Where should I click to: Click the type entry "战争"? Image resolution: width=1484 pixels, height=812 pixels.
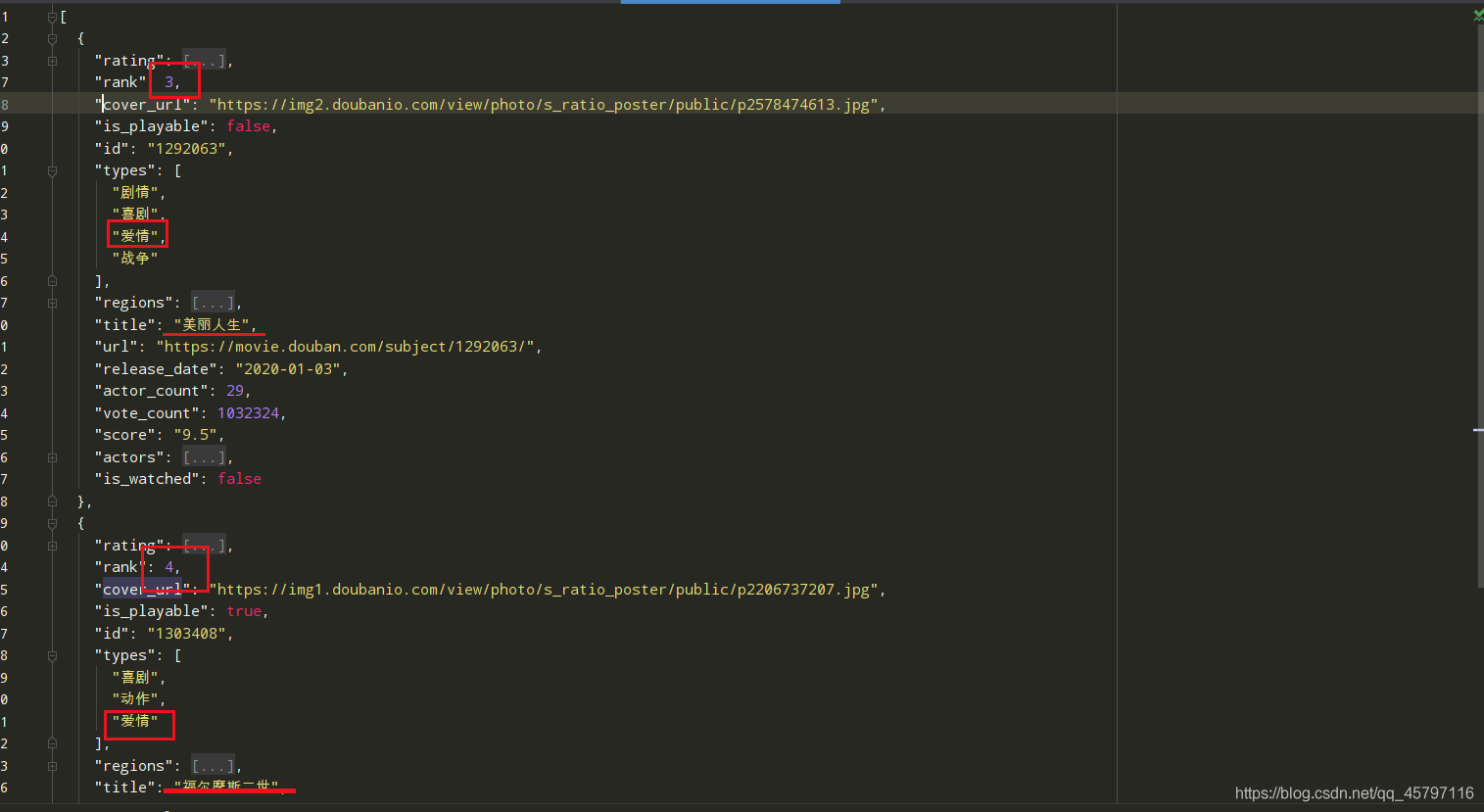click(134, 259)
